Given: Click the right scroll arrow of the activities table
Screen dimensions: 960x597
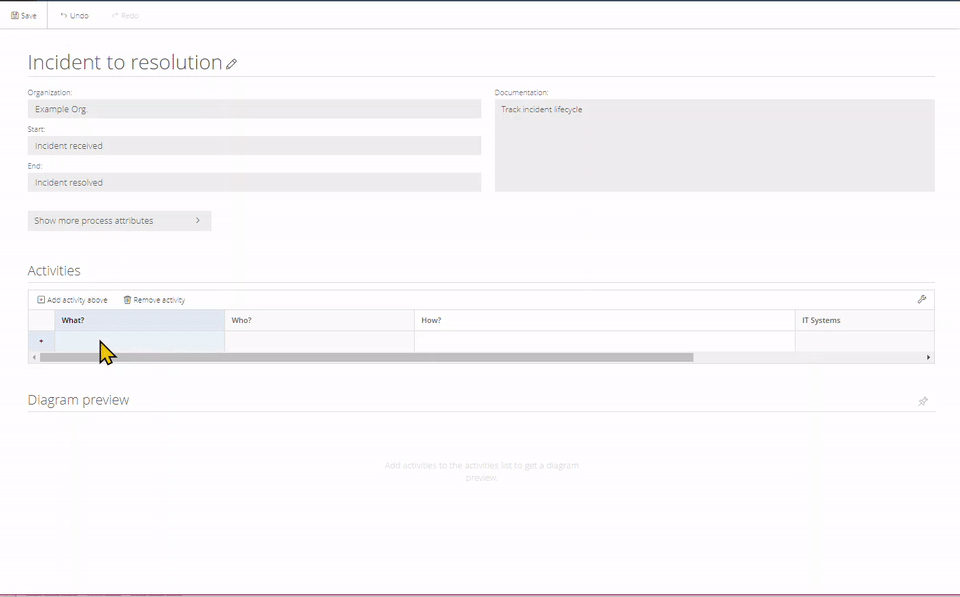Looking at the screenshot, I should click(928, 357).
